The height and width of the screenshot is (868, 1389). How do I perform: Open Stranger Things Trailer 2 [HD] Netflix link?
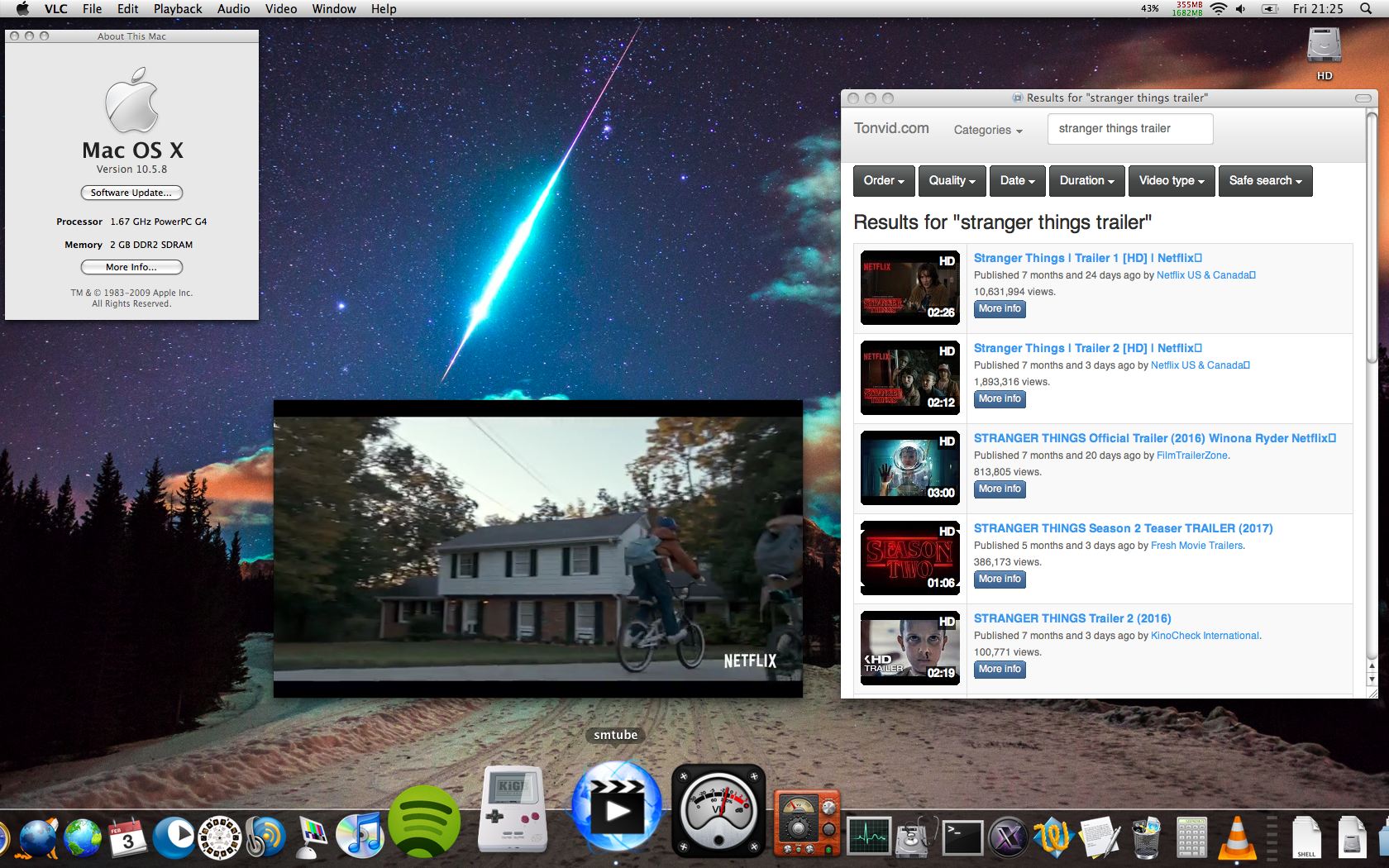[x=1088, y=348]
